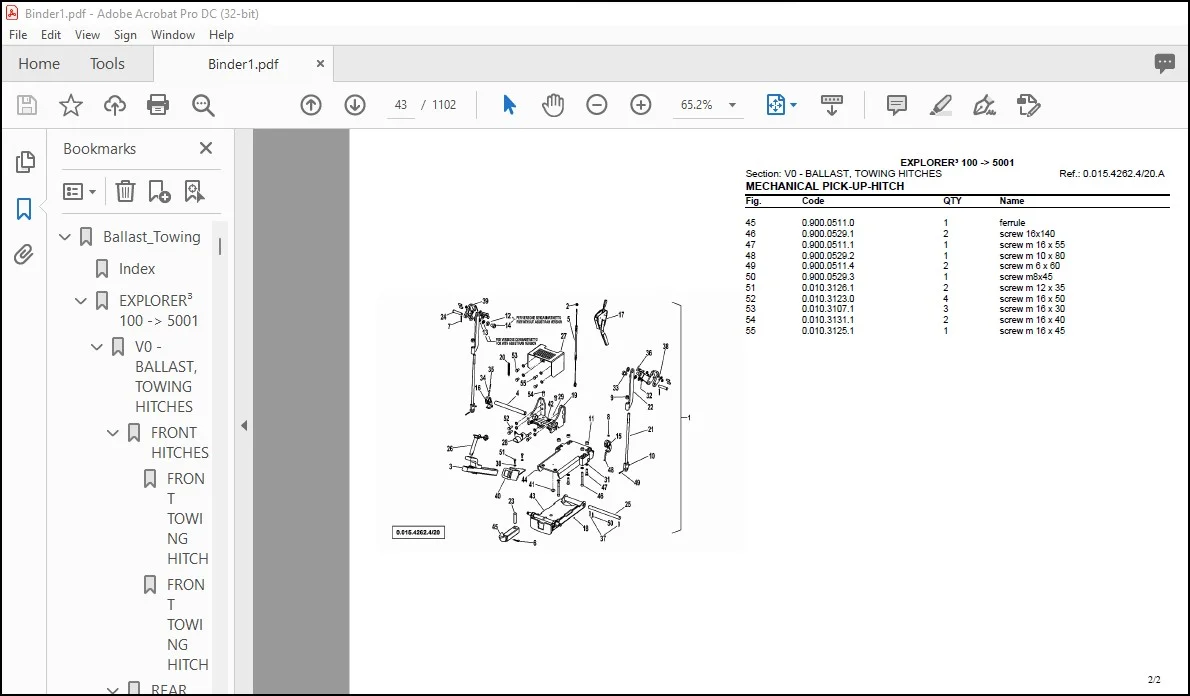
Task: Go to previous page arrow
Action: (311, 105)
